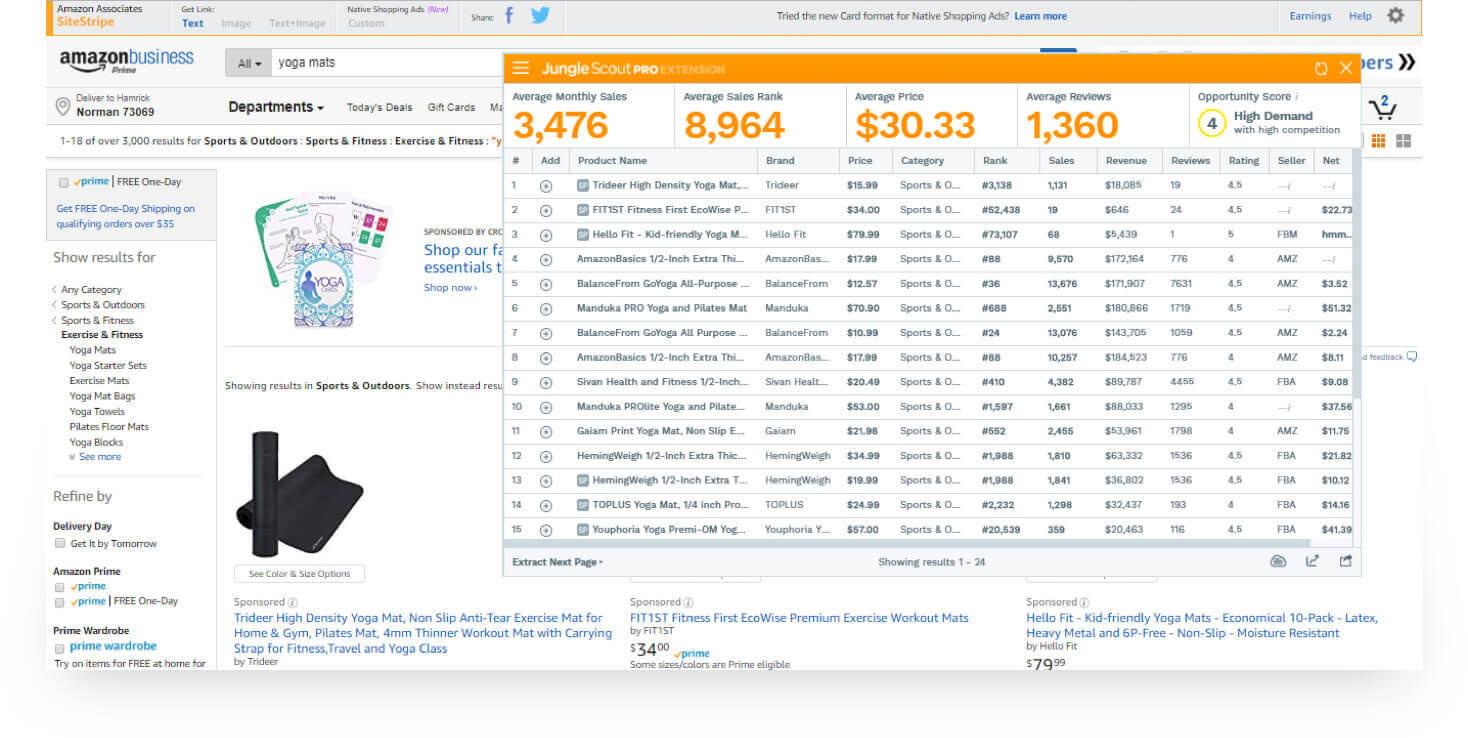Click Learn more about Native Shopping Ads

tap(1040, 16)
